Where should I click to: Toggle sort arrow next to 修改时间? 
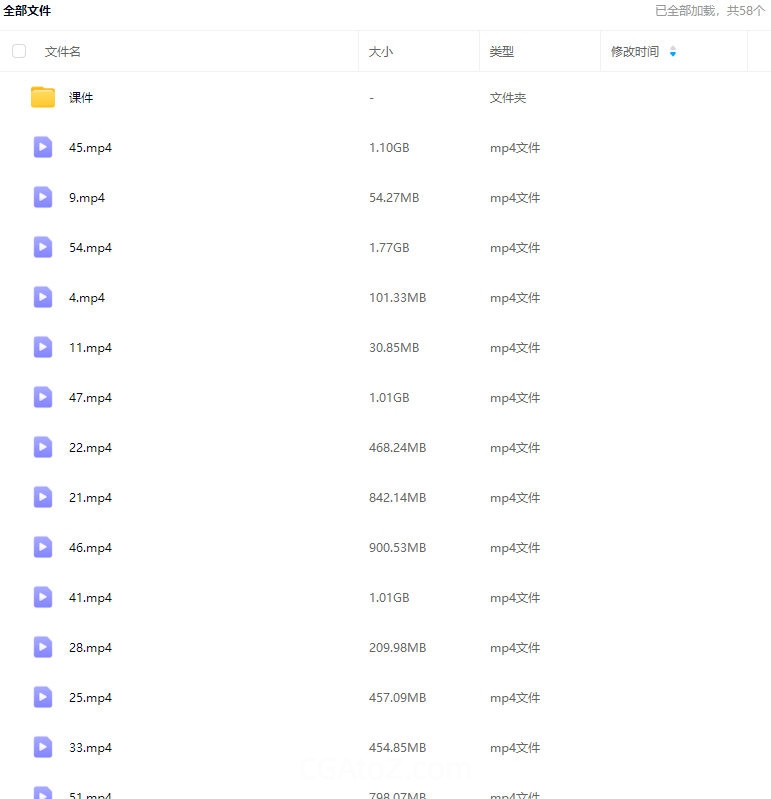[x=672, y=52]
